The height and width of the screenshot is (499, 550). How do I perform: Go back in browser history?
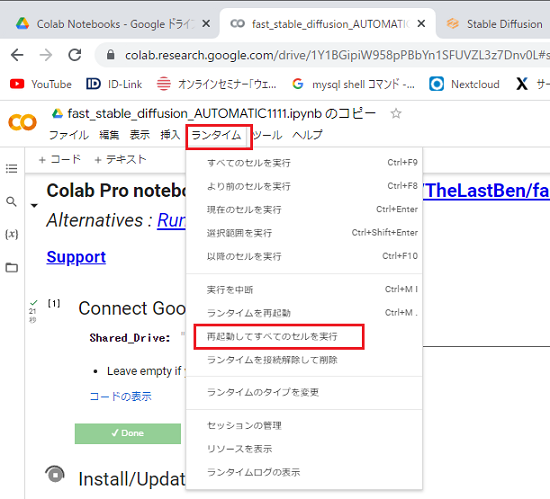pos(17,55)
